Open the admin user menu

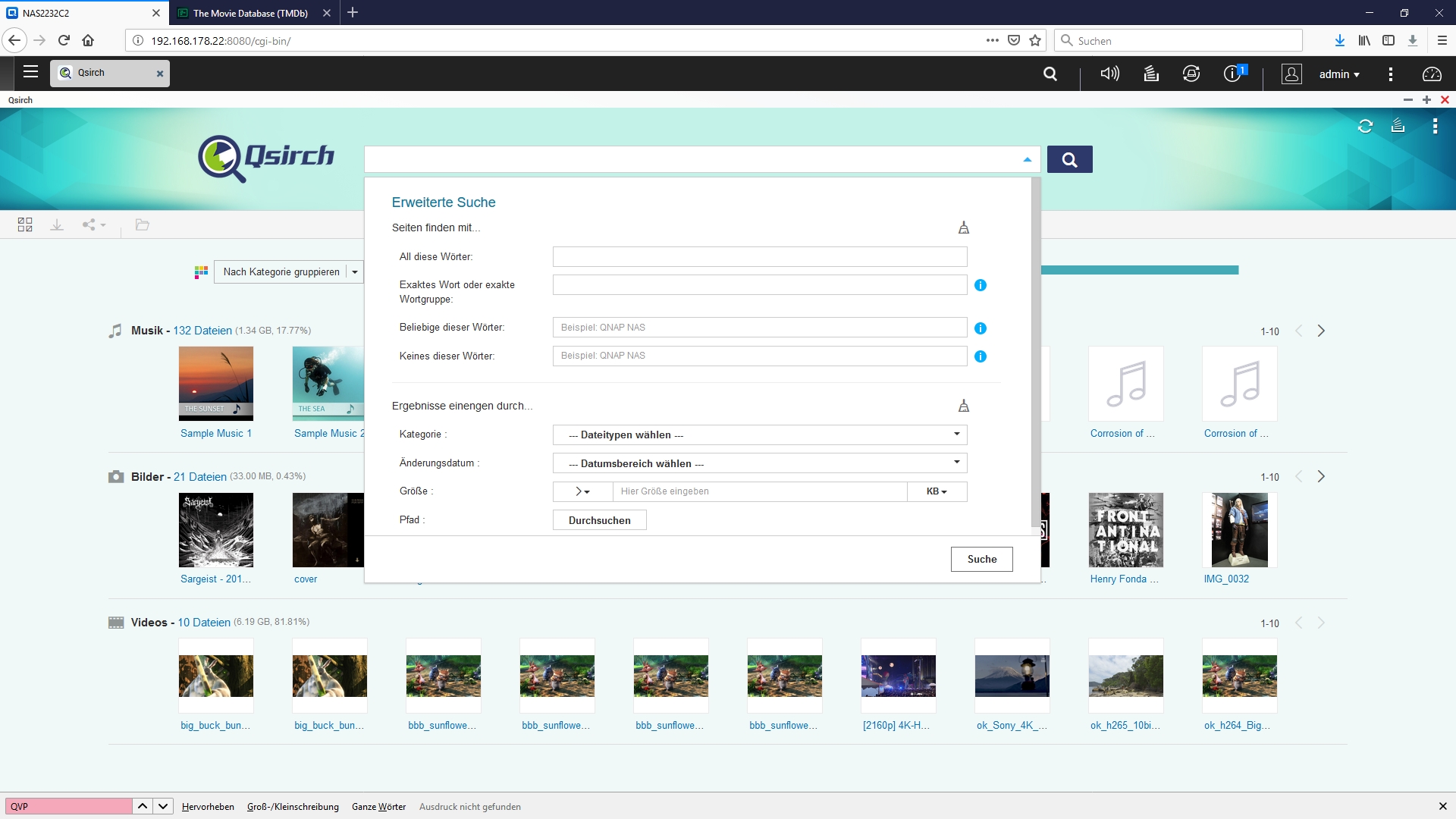point(1338,74)
